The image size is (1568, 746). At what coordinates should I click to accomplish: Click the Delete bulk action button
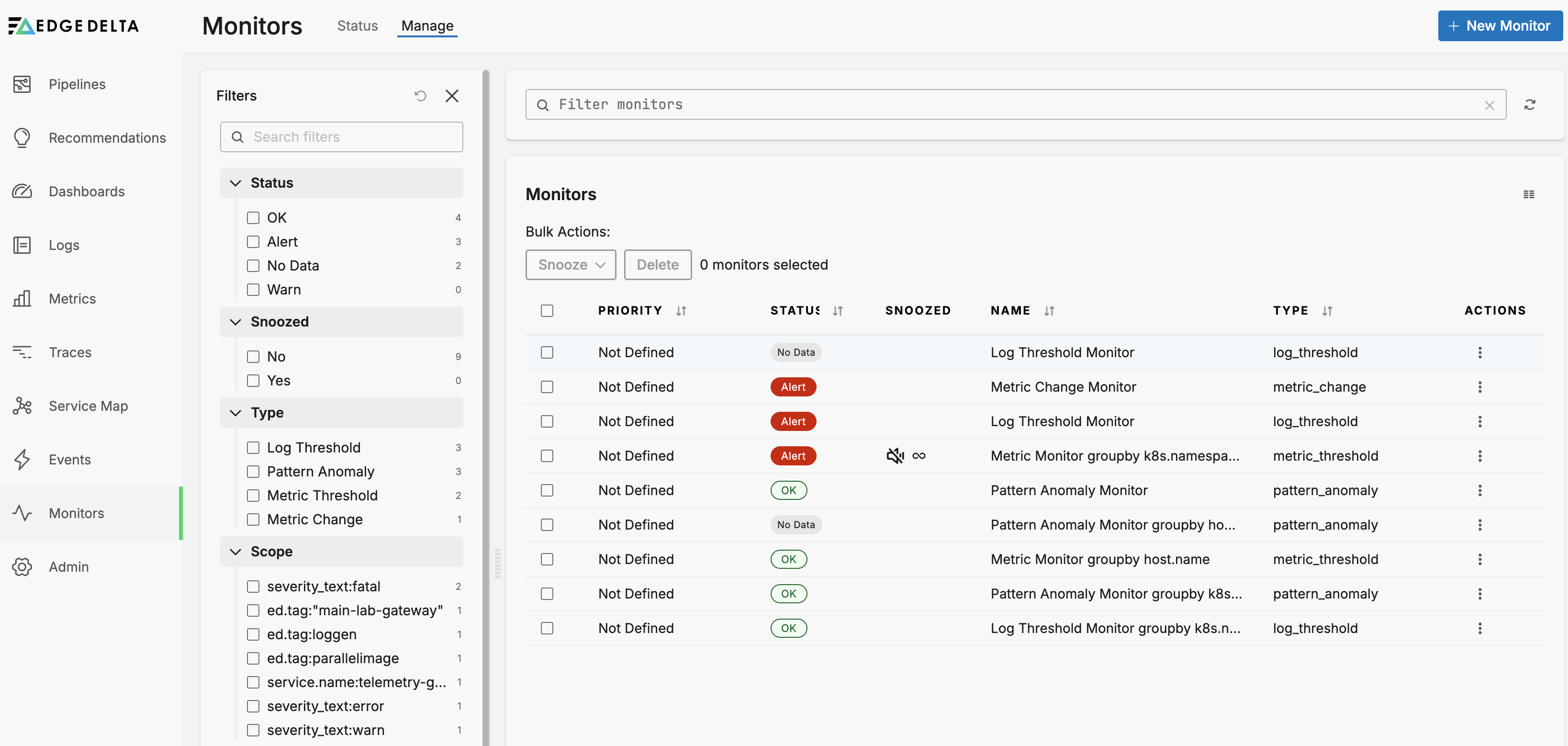click(x=657, y=265)
